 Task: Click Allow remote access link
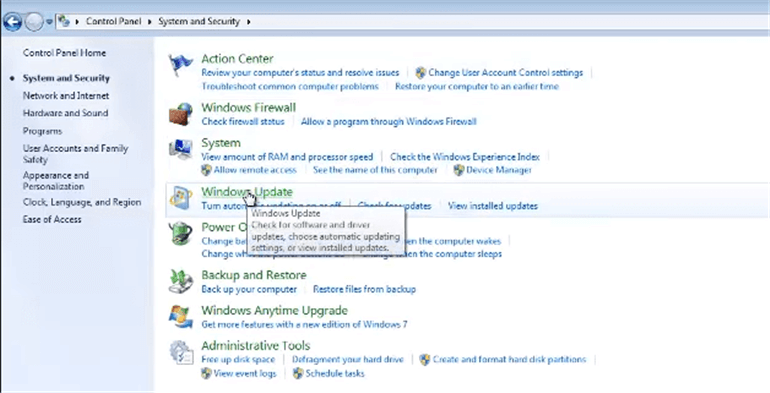pyautogui.click(x=255, y=170)
